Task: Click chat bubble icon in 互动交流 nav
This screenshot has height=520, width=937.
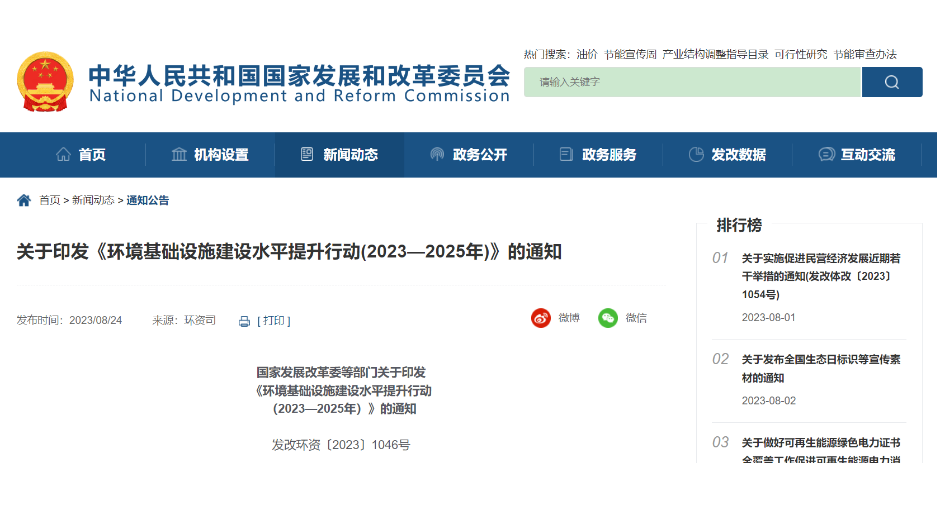Action: pyautogui.click(x=826, y=155)
